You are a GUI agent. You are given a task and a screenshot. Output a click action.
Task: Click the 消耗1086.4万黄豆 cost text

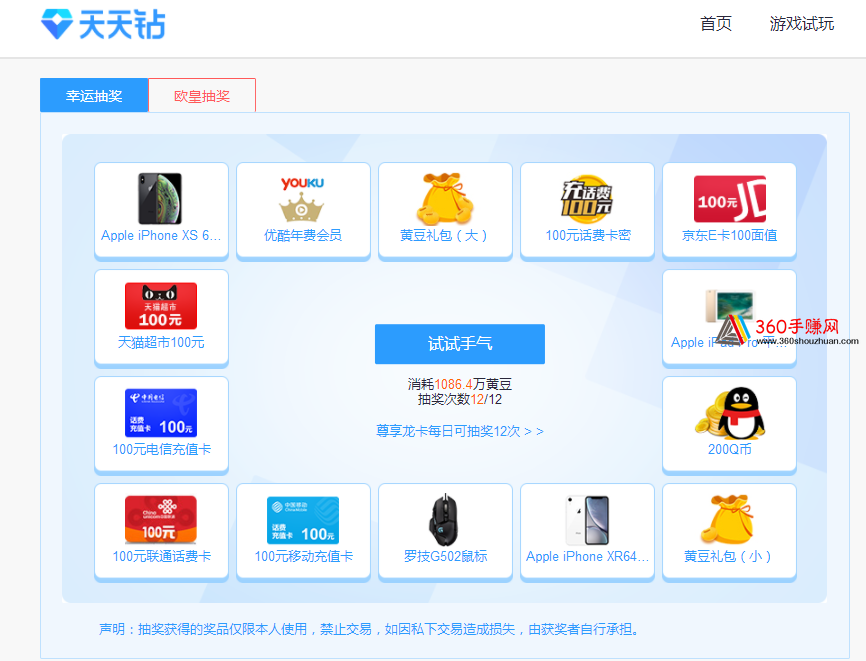460,384
